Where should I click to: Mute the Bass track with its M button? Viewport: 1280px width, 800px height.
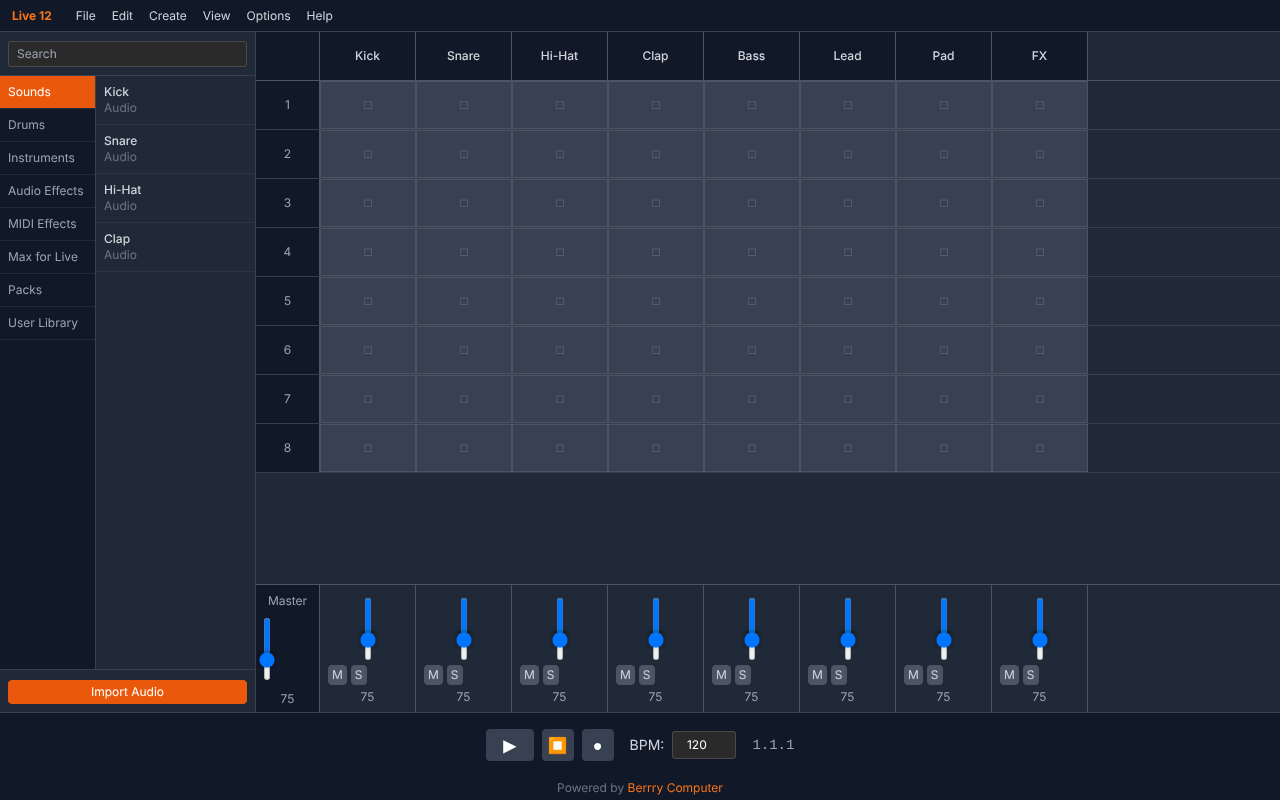point(721,675)
